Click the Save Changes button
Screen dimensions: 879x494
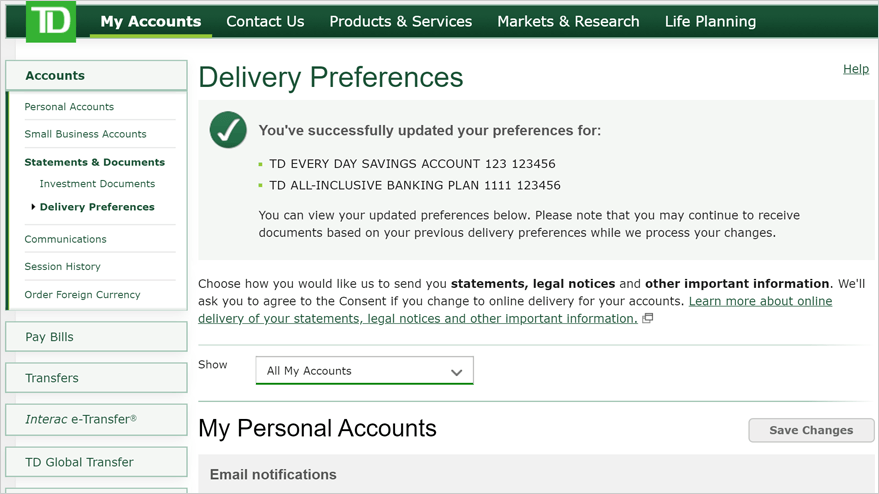pyautogui.click(x=811, y=430)
